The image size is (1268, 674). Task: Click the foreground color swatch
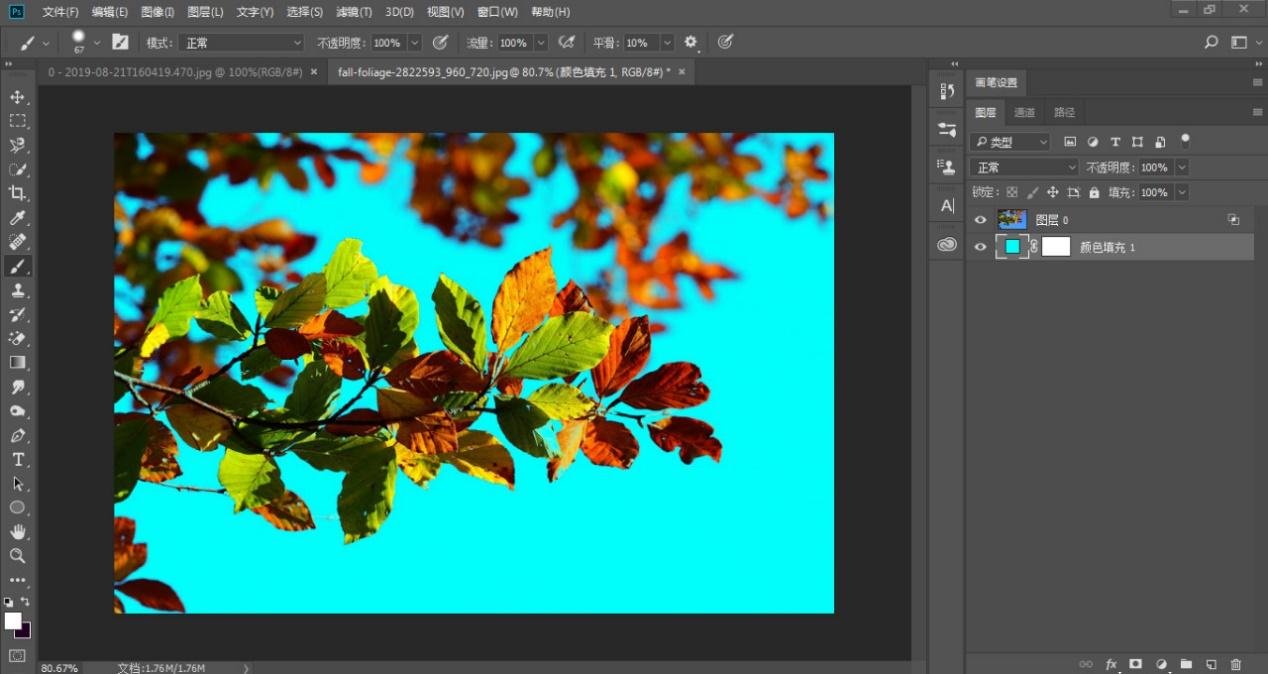click(13, 621)
